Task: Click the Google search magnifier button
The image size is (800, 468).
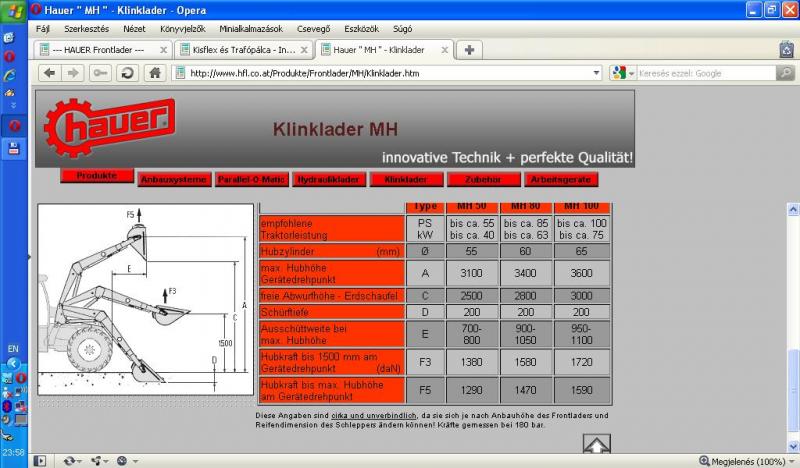Action: coord(785,73)
